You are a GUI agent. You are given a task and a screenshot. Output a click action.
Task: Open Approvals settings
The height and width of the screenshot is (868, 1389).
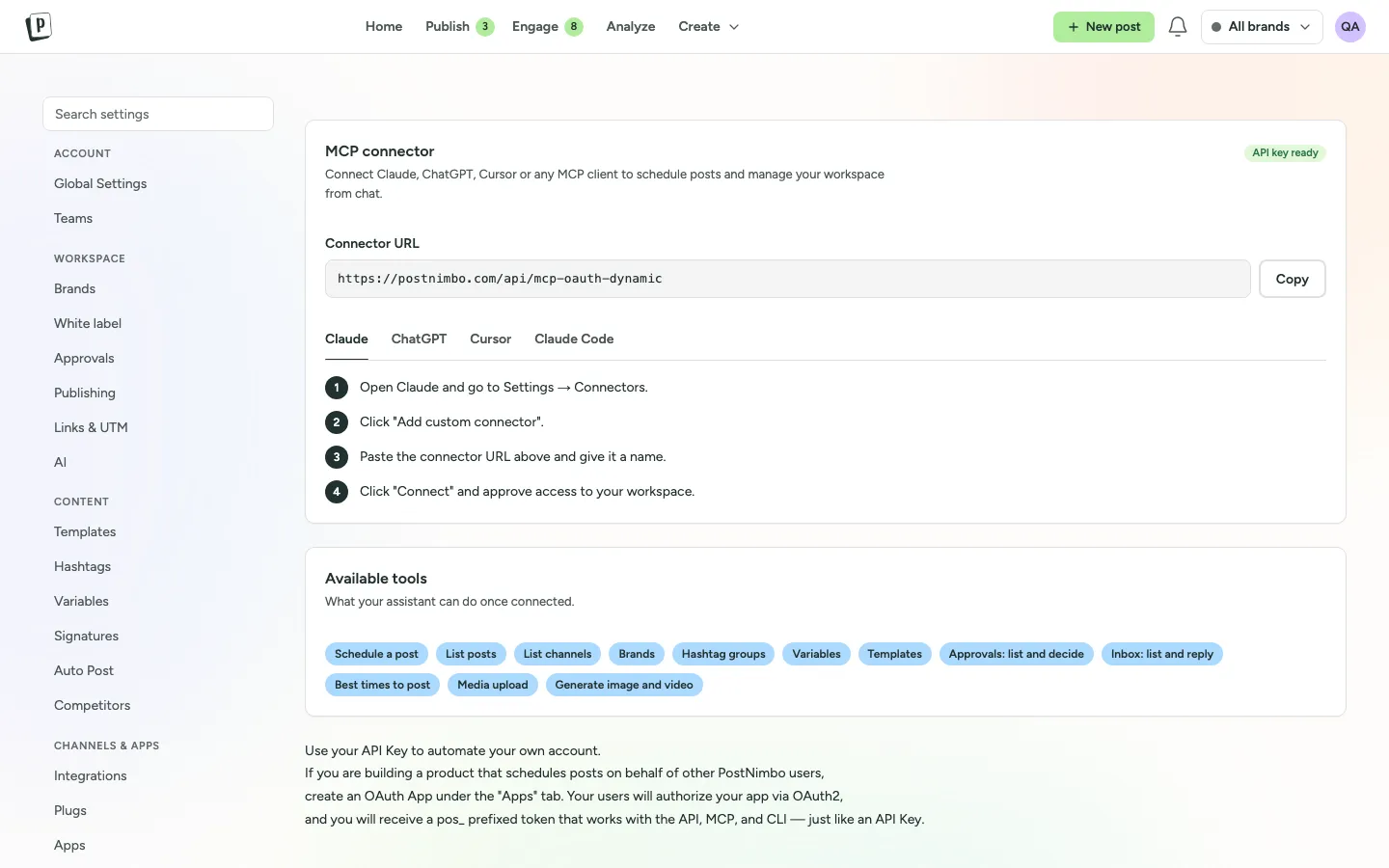[x=84, y=359]
